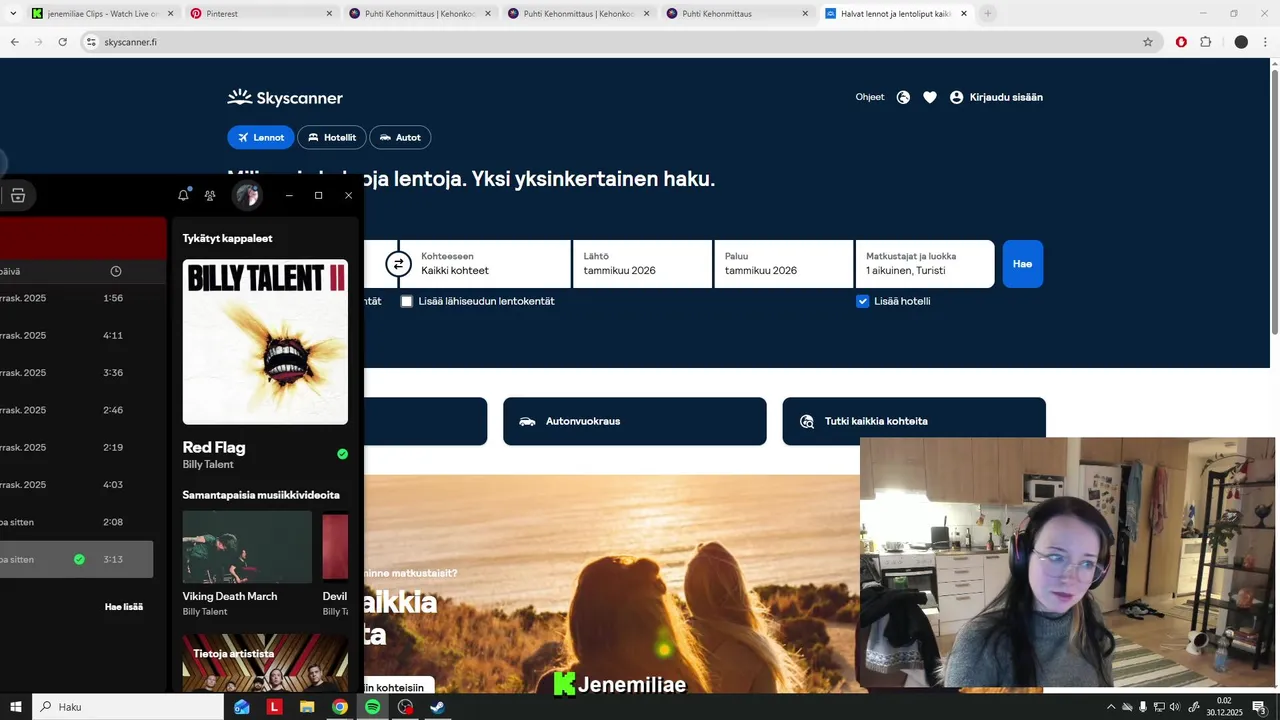Viewport: 1280px width, 720px height.
Task: Switch to the Pinterest browser tab
Action: click(x=260, y=14)
